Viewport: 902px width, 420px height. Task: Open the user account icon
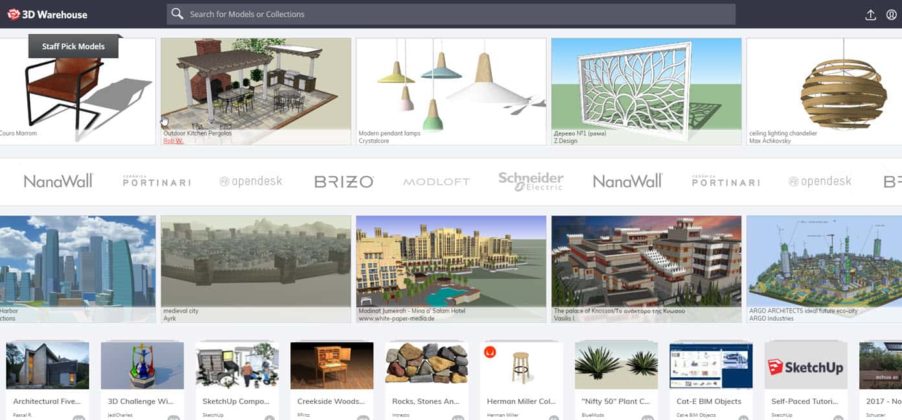point(891,15)
